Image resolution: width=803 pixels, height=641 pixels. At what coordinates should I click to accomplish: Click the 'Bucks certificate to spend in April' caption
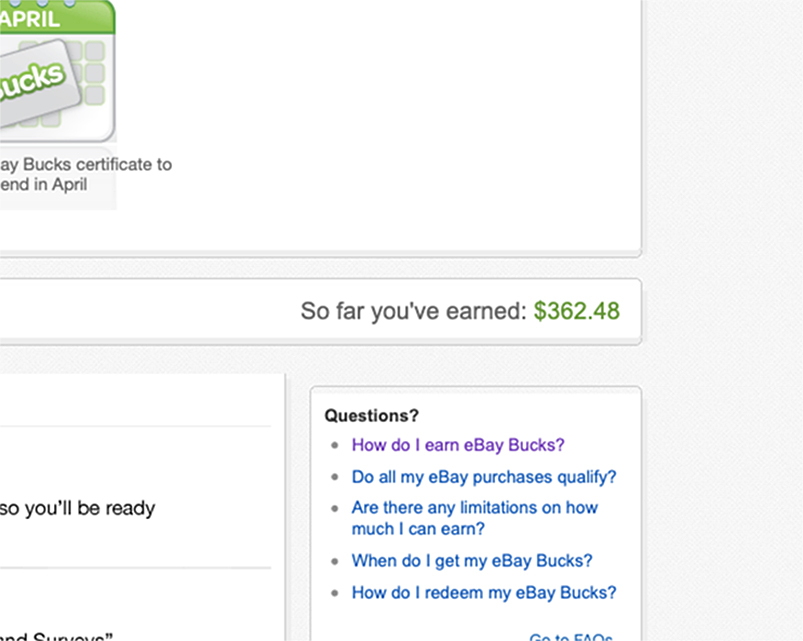86,175
